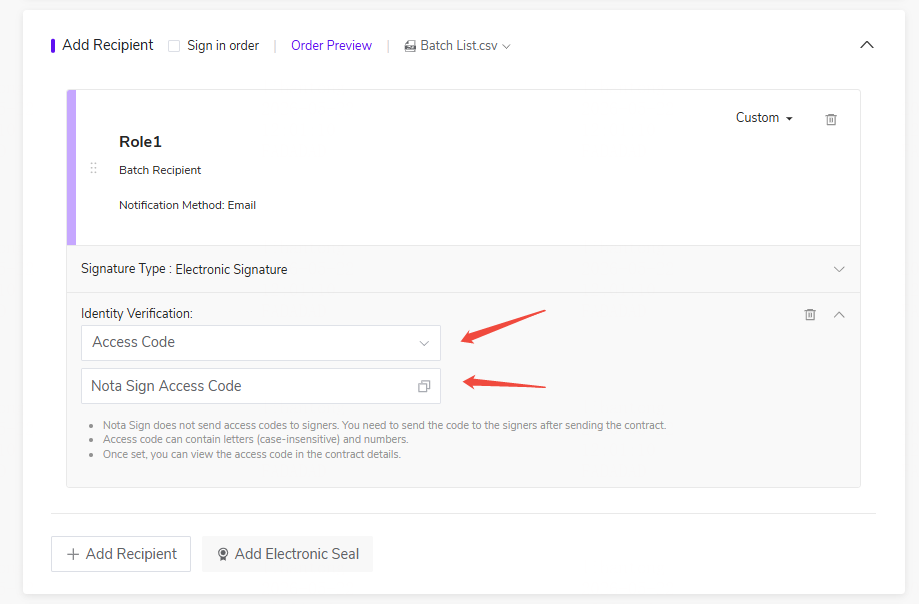Click the Batch List.csv file icon
Viewport: 919px width, 604px height.
pos(410,46)
